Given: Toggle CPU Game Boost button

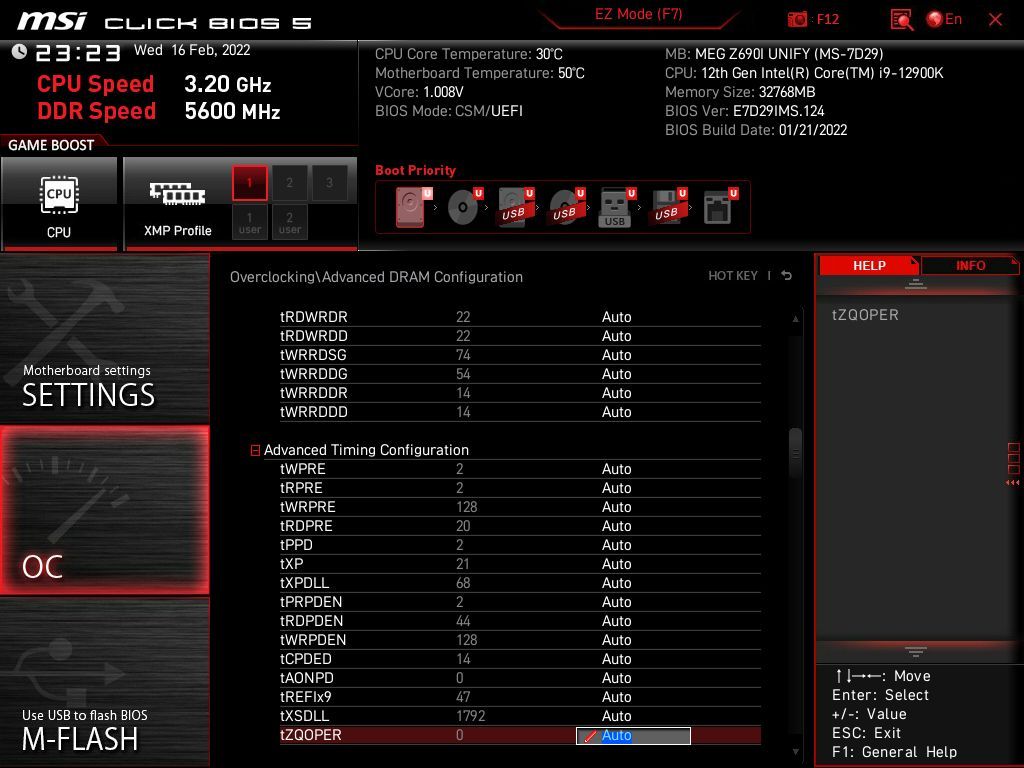Looking at the screenshot, I should point(59,204).
